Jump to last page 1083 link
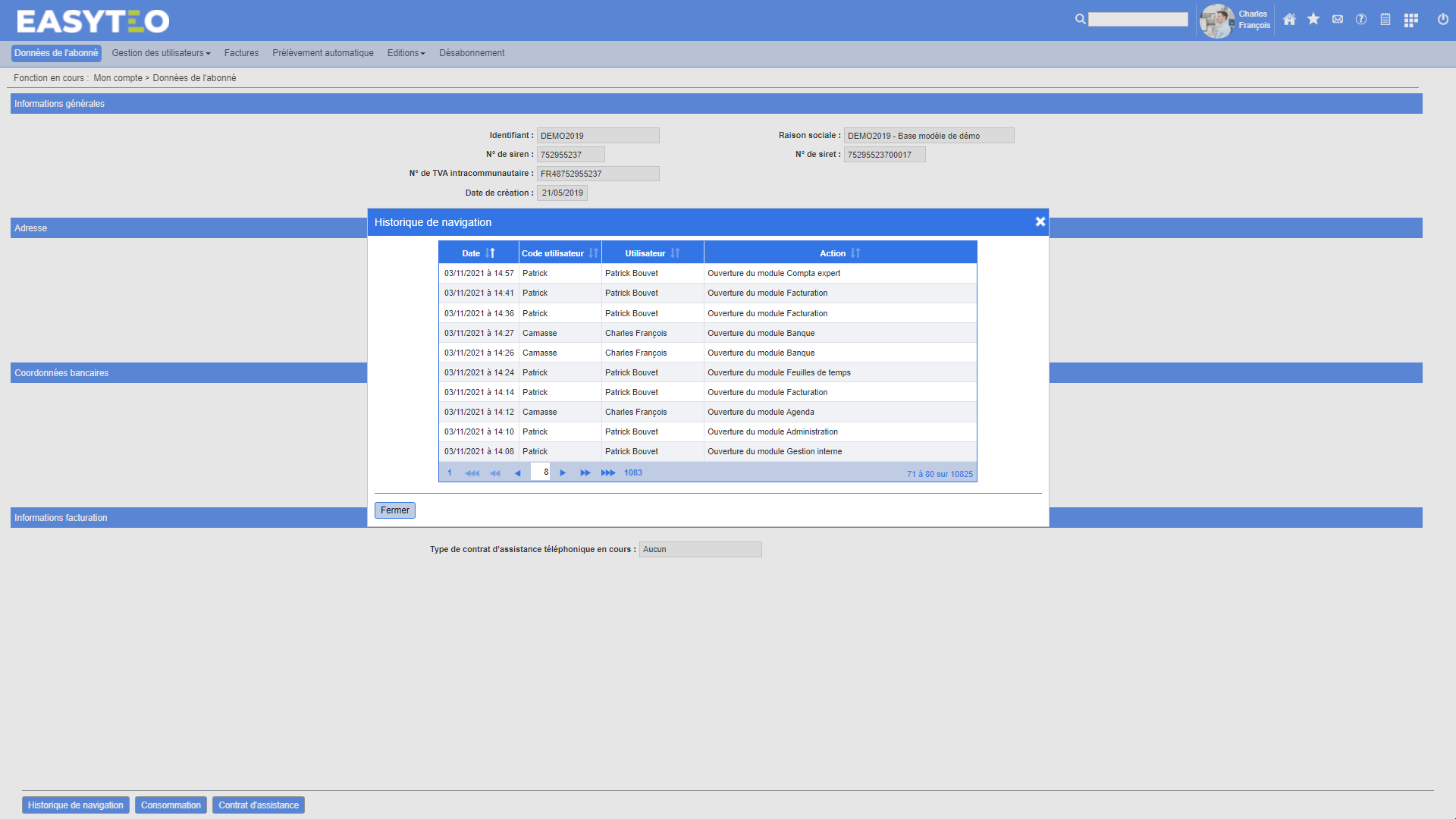Screen dimensions: 1456x819 pos(632,473)
